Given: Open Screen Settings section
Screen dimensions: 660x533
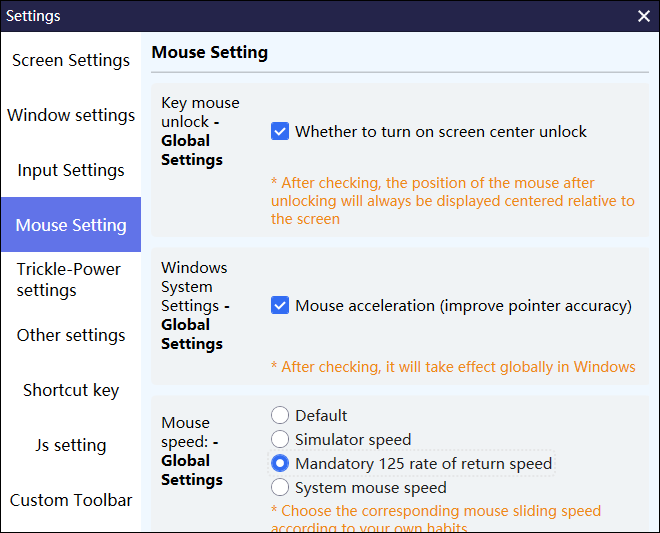Looking at the screenshot, I should pyautogui.click(x=71, y=60).
